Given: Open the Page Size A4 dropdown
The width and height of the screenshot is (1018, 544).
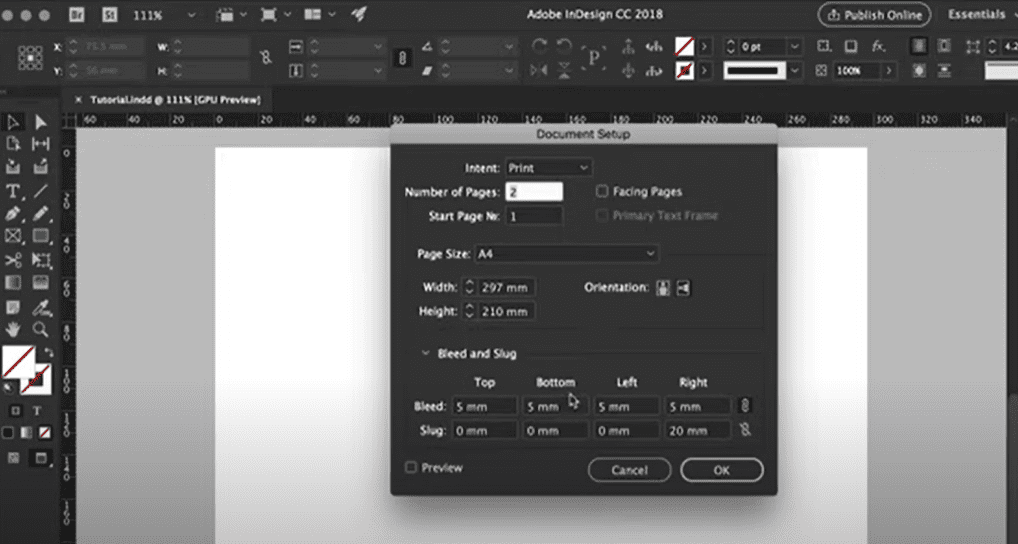Looking at the screenshot, I should [x=567, y=254].
